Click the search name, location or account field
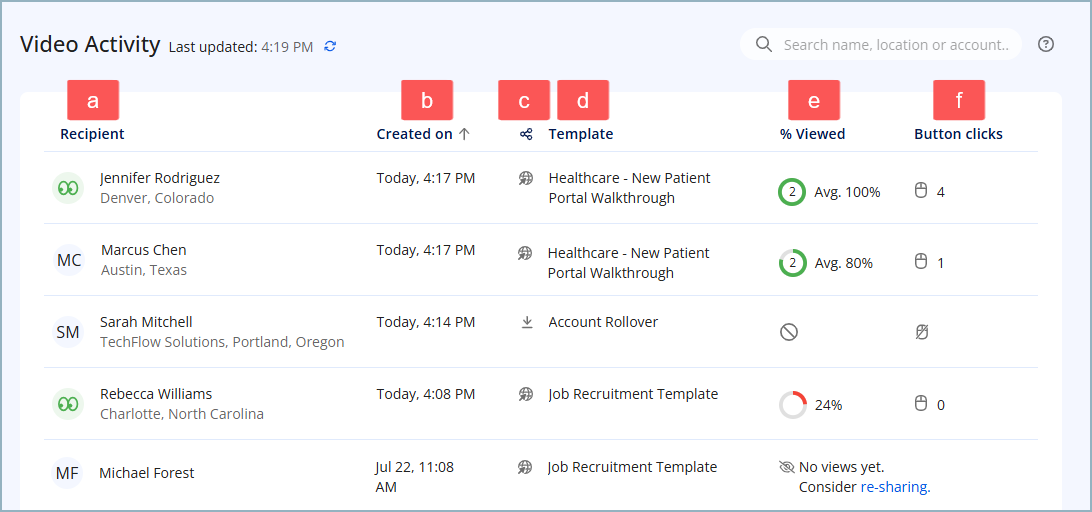Viewport: 1092px width, 512px height. (x=894, y=45)
